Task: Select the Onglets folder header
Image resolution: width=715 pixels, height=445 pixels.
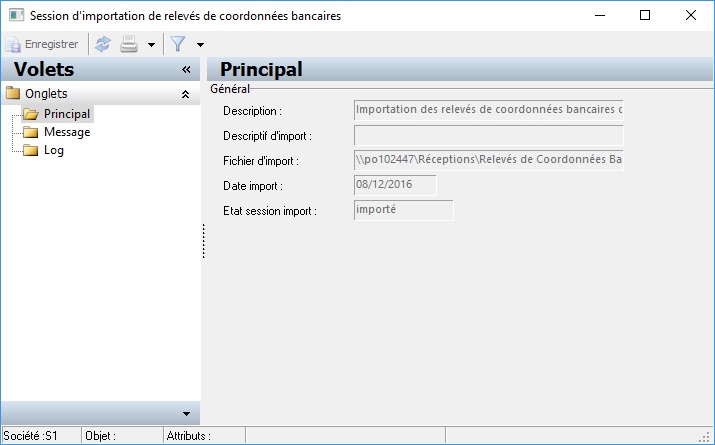Action: click(100, 94)
